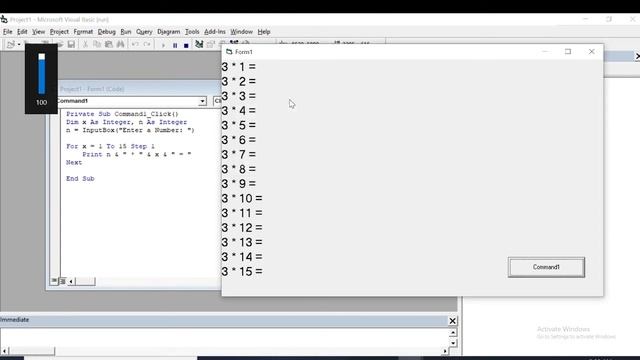This screenshot has height=360, width=640.
Task: Open the Diagram menu
Action: (x=169, y=32)
